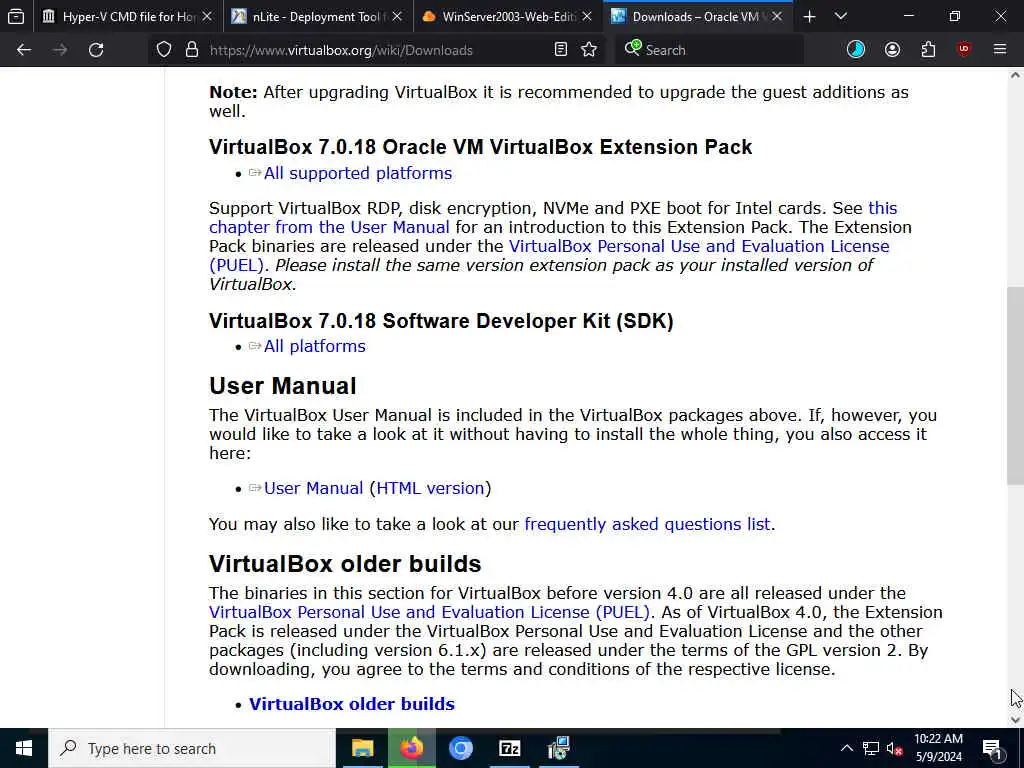Toggle reader view icon in address bar

click(x=560, y=50)
